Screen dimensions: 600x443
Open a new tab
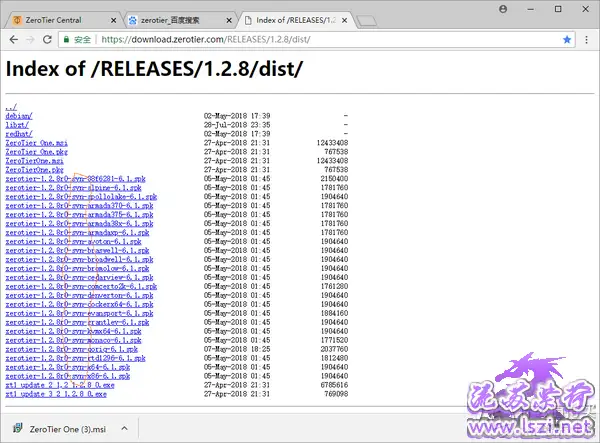pyautogui.click(x=366, y=21)
